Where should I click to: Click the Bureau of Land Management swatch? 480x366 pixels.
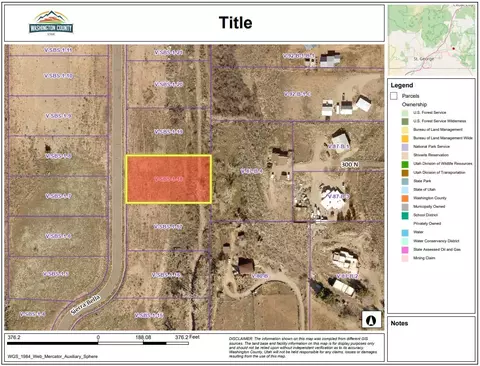pyautogui.click(x=405, y=130)
